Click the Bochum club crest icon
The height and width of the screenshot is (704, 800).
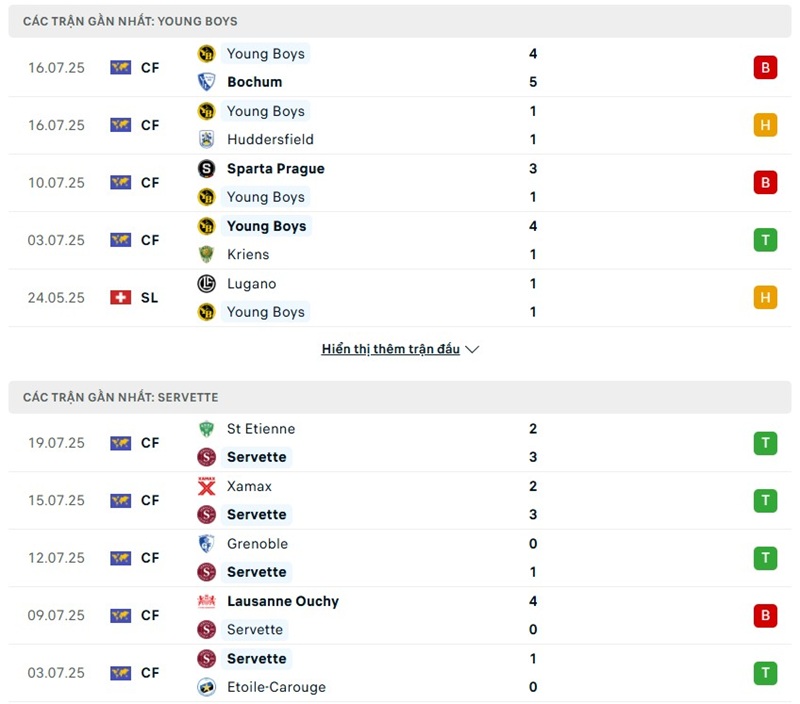coord(206,82)
